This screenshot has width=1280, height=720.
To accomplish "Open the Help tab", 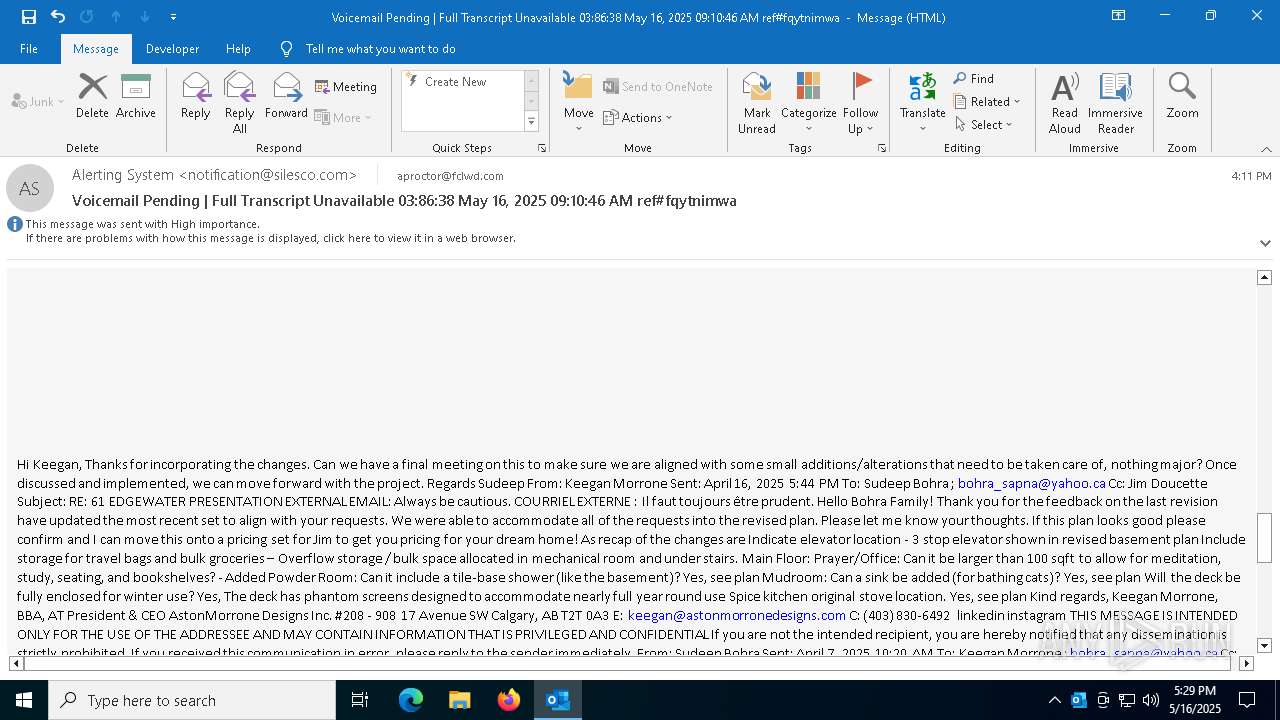I will tap(238, 49).
